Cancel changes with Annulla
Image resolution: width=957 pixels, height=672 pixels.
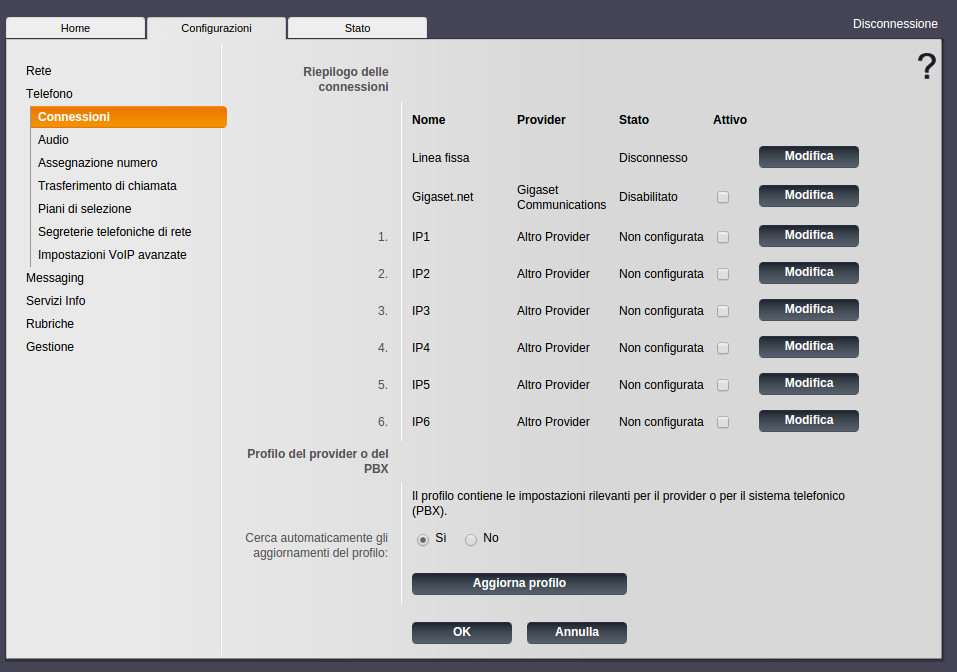tap(576, 632)
